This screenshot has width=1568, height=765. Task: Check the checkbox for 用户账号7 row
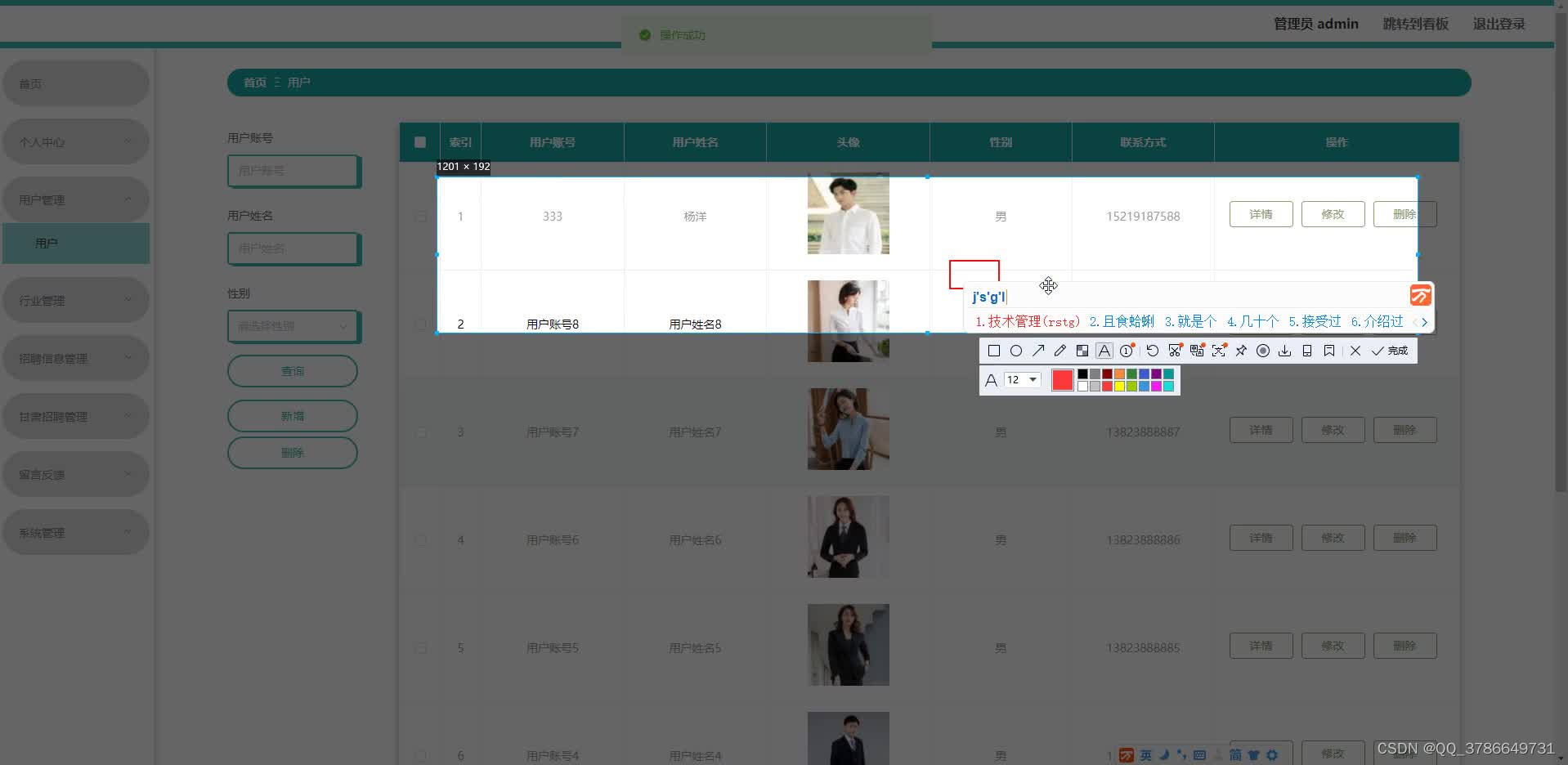[x=420, y=432]
